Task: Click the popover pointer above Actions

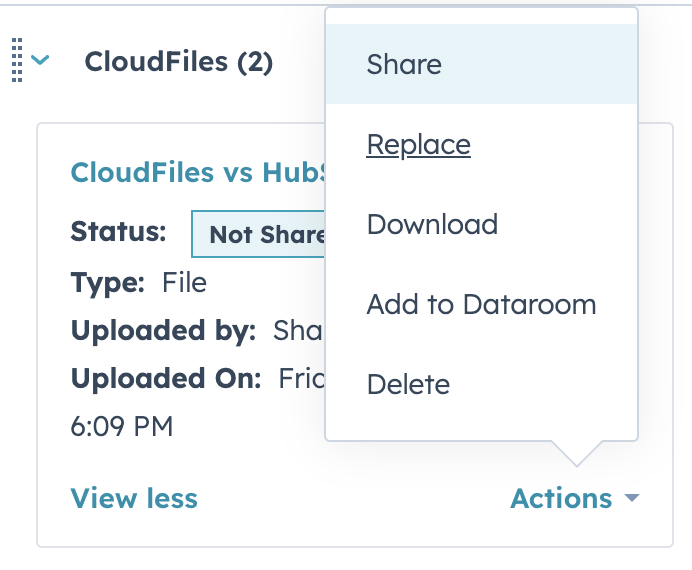Action: (x=576, y=453)
